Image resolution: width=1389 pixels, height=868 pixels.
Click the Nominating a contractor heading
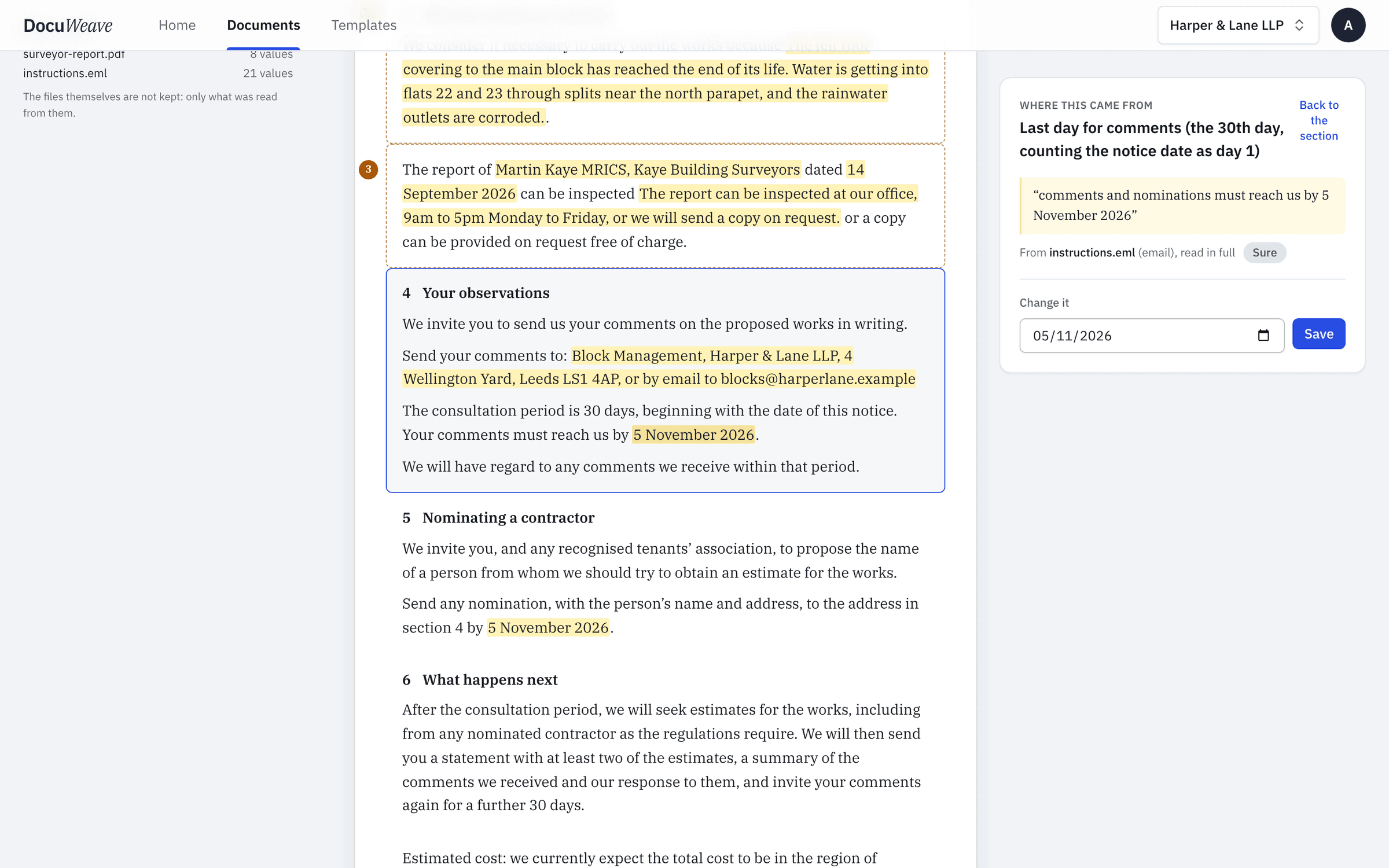tap(498, 517)
